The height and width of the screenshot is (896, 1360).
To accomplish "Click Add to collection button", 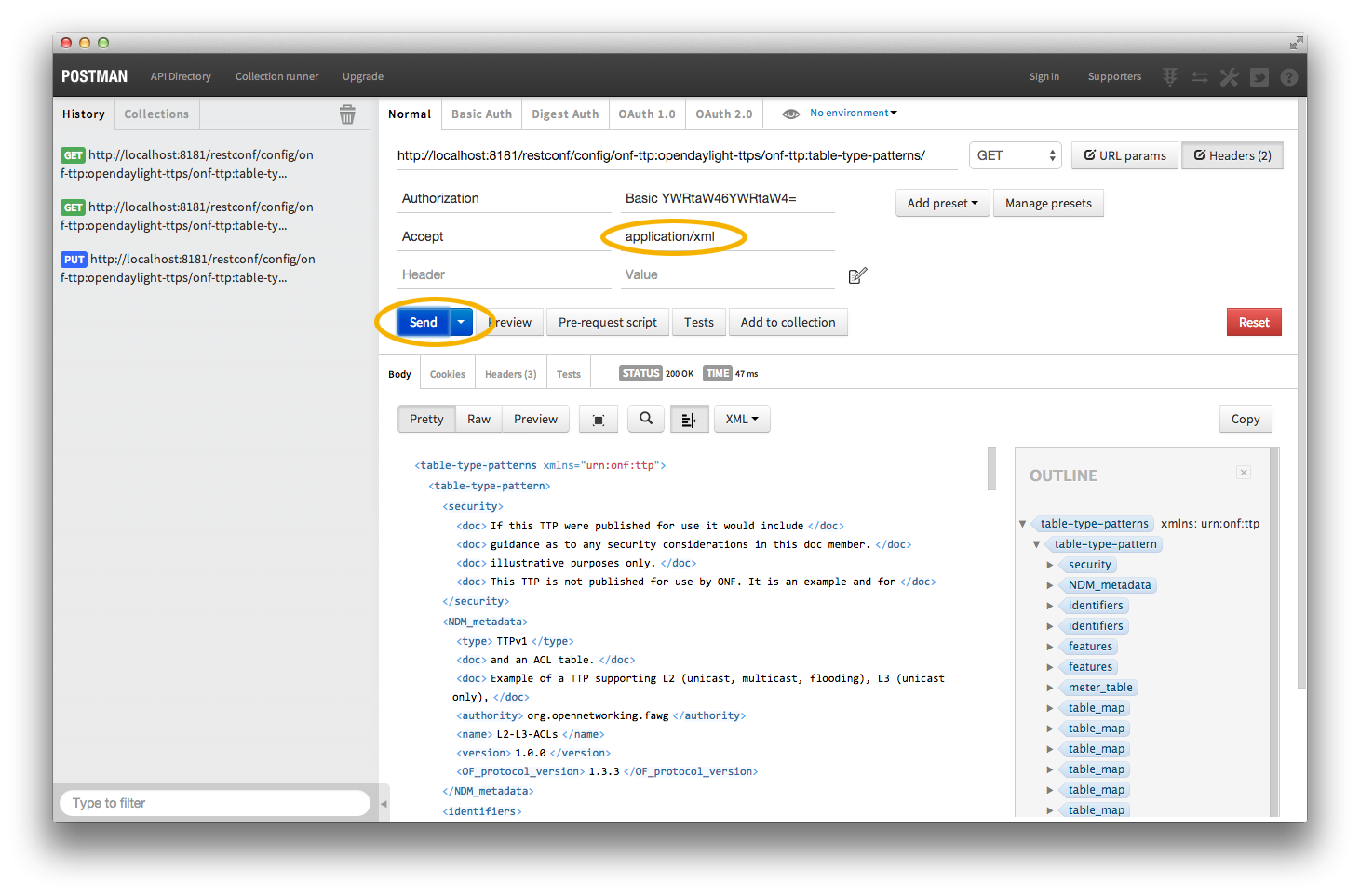I will click(788, 322).
